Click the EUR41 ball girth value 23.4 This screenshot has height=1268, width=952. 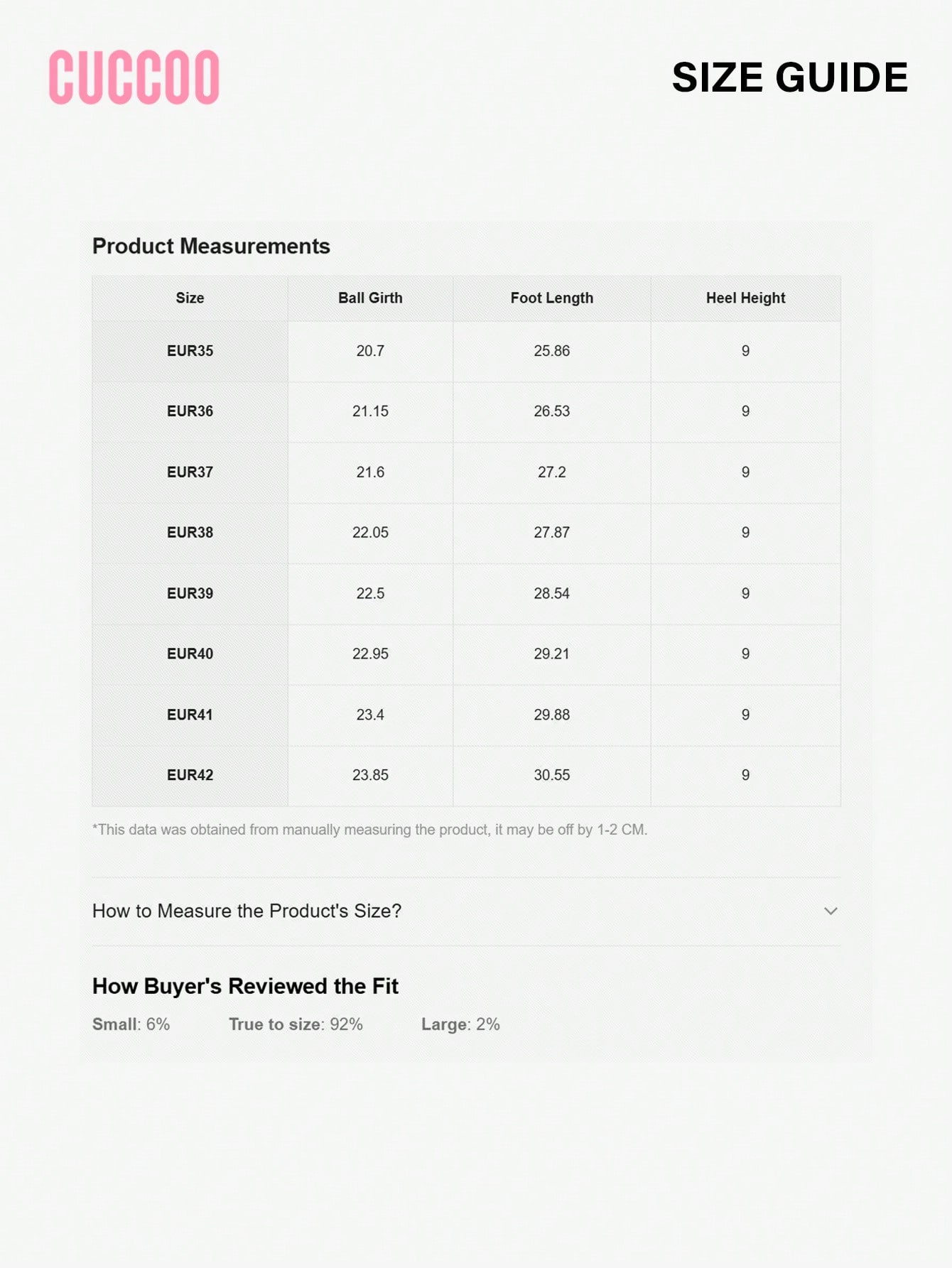click(370, 715)
